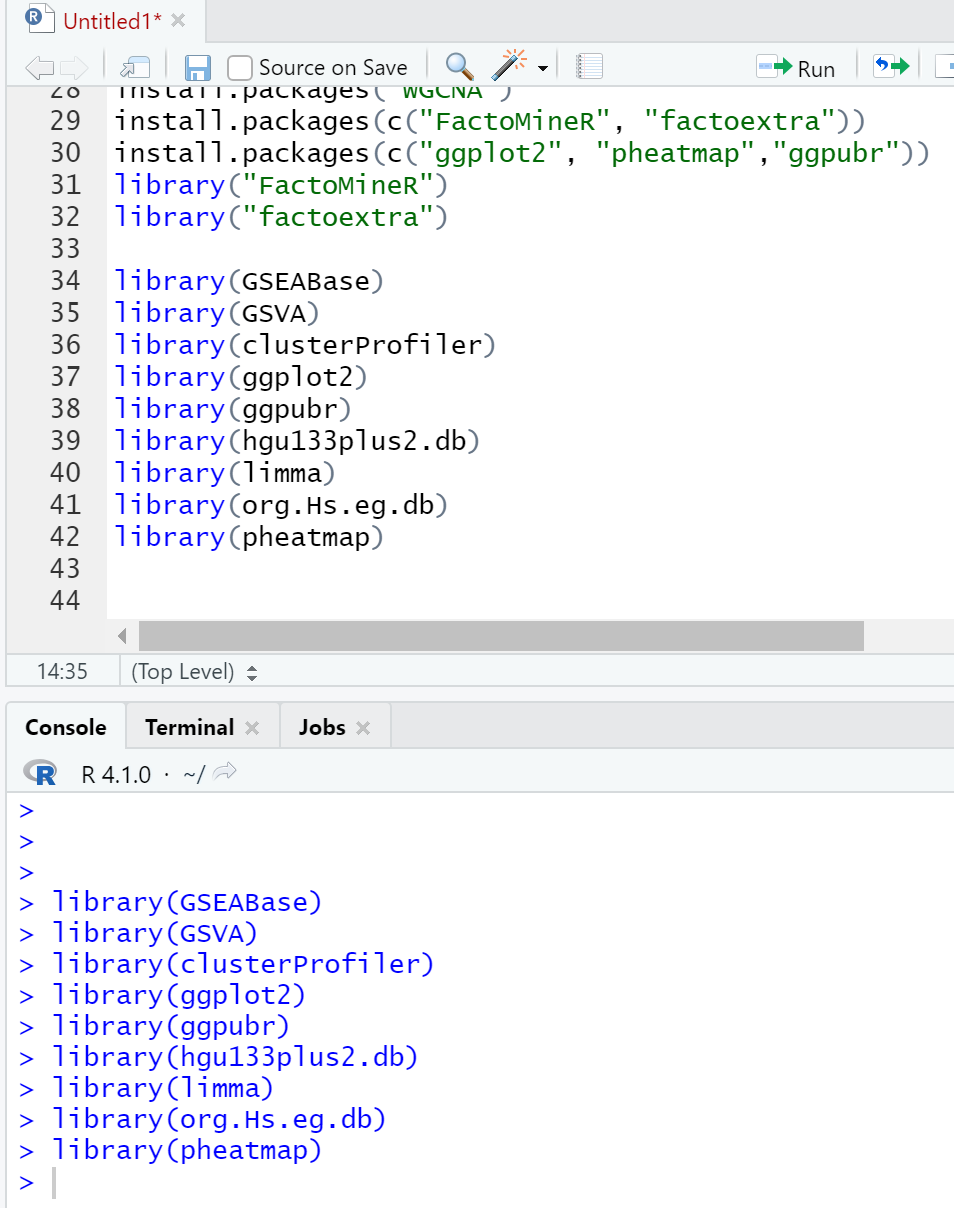Screen dimensions: 954x1208
Task: Click library("factoextra") line in editor
Action: tap(281, 217)
